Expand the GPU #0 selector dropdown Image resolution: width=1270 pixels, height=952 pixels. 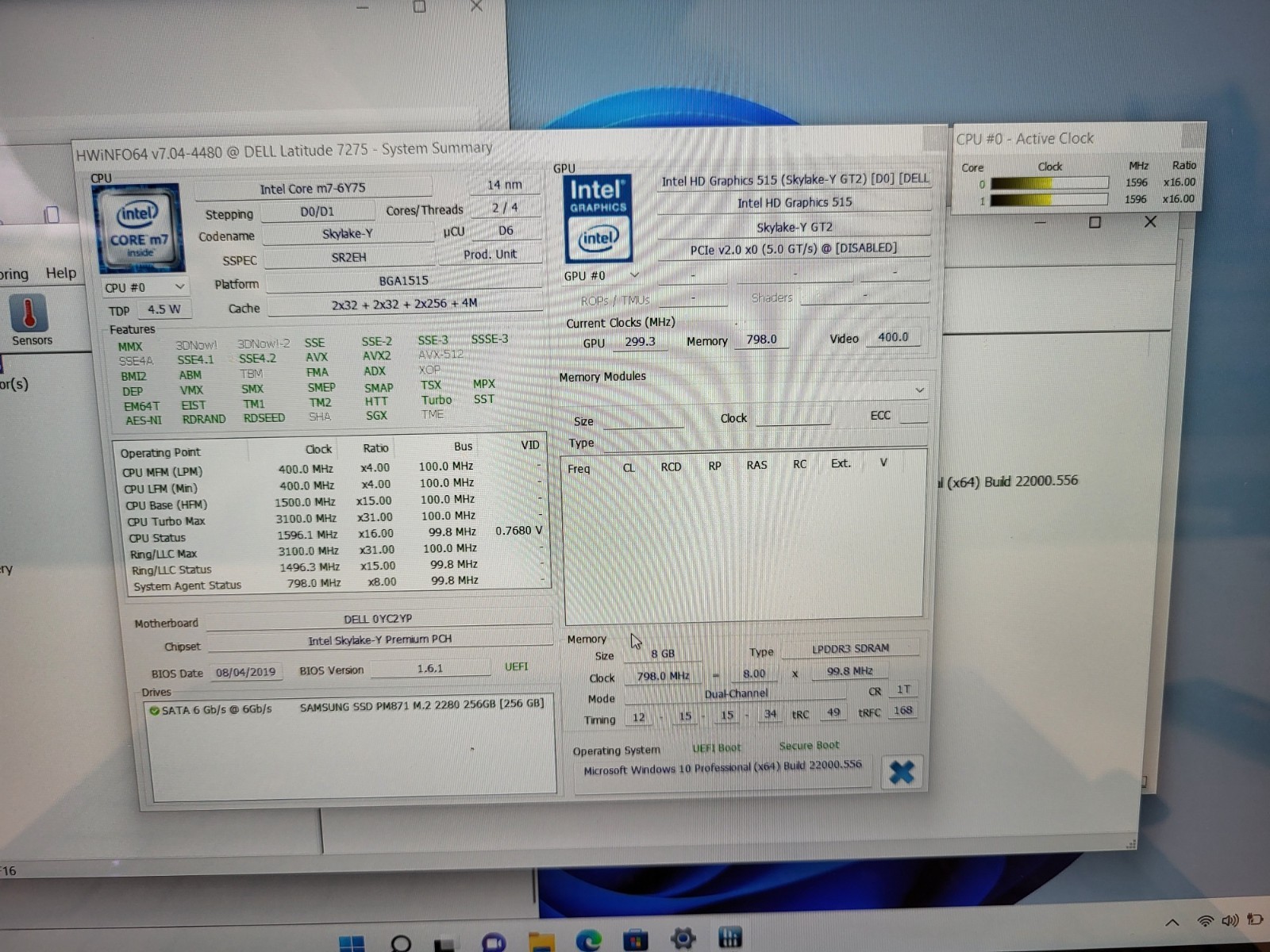click(x=602, y=275)
